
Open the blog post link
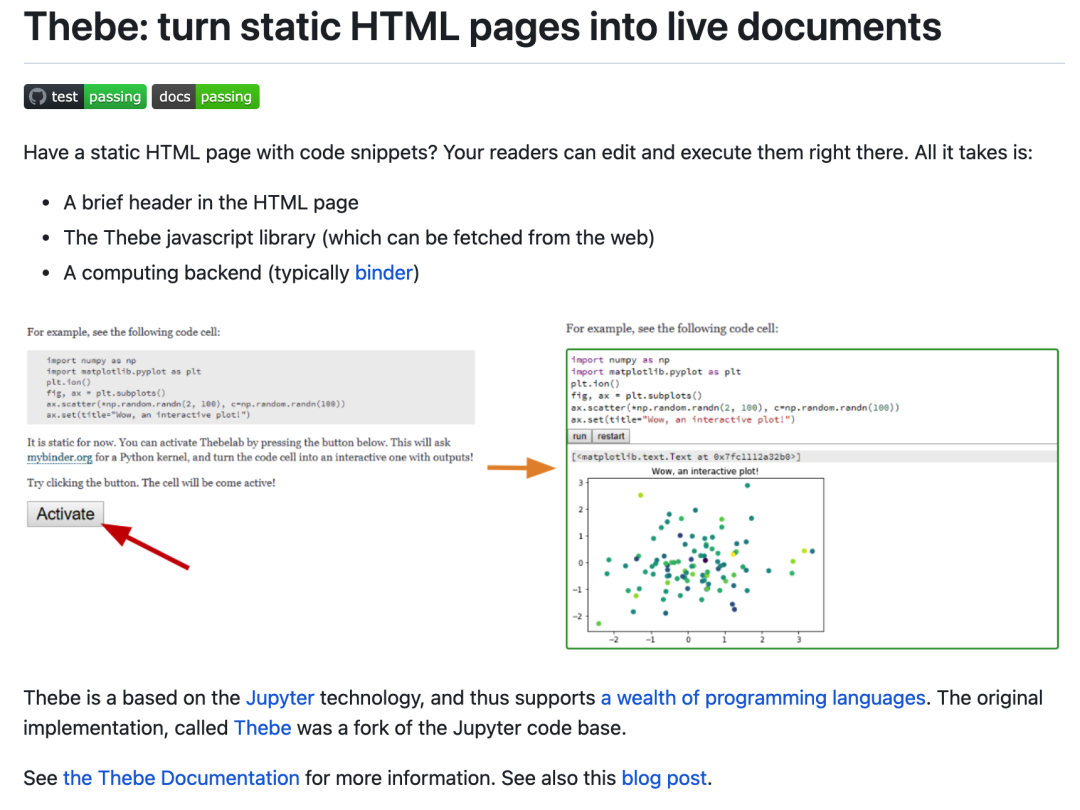pos(664,778)
